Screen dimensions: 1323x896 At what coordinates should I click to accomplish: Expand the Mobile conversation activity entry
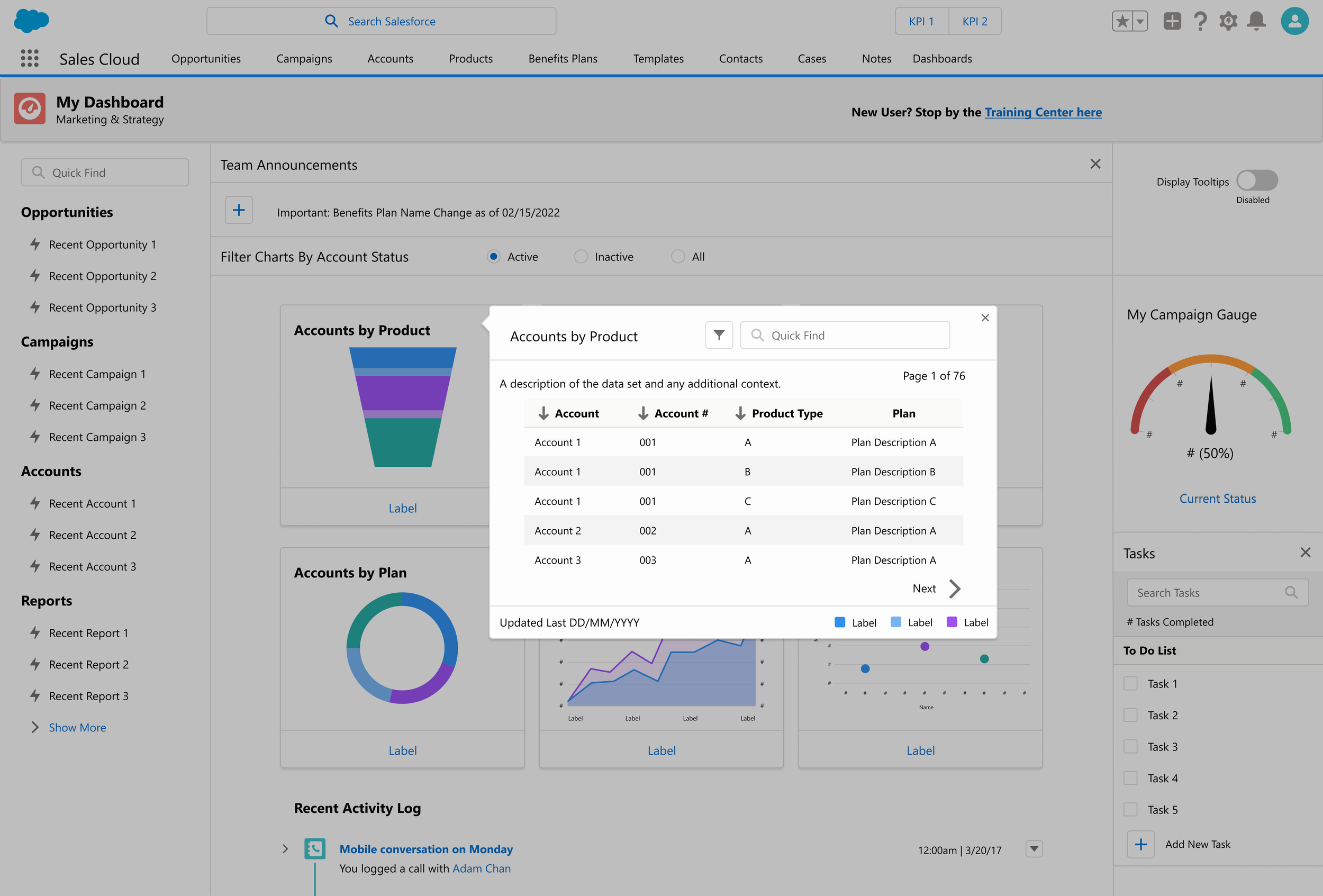(285, 849)
